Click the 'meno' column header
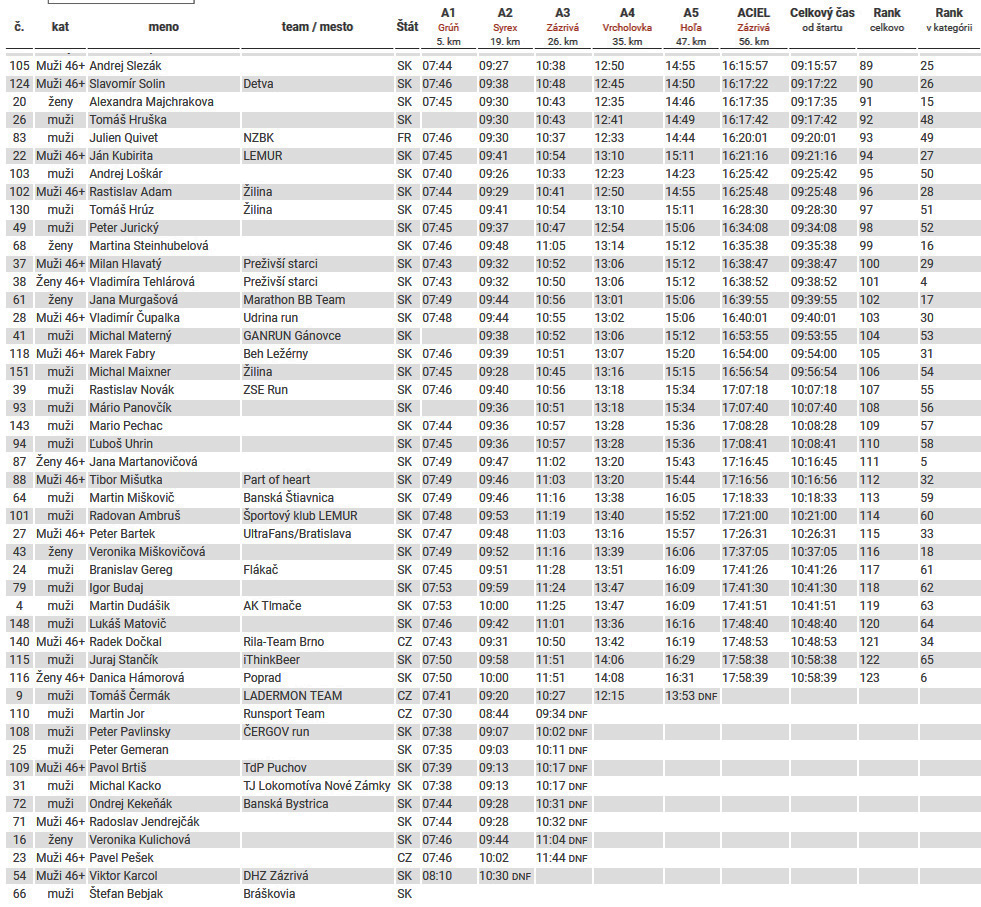The height and width of the screenshot is (907, 981). point(163,27)
